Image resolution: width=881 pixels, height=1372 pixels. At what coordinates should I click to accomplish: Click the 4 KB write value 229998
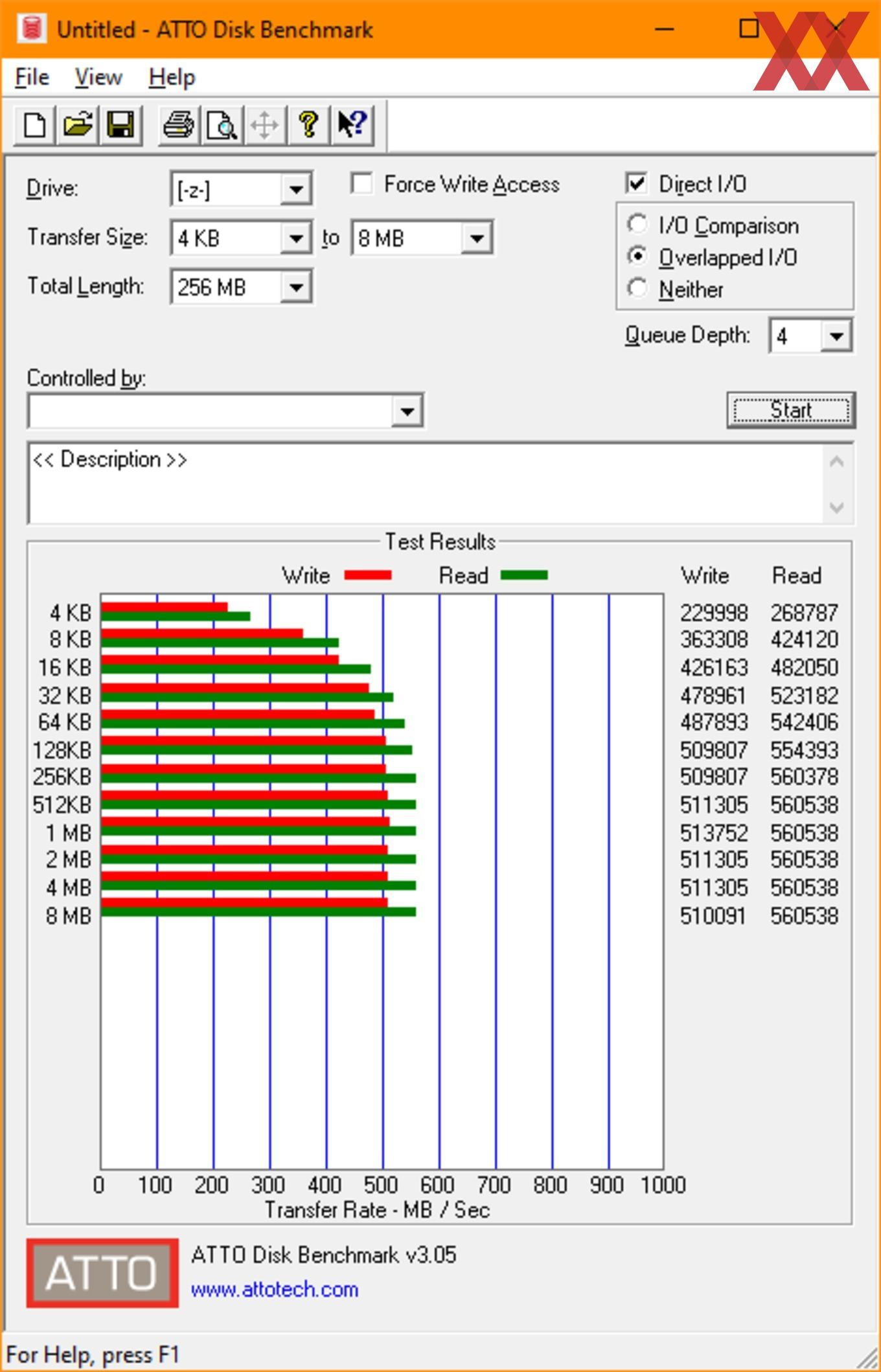click(714, 613)
